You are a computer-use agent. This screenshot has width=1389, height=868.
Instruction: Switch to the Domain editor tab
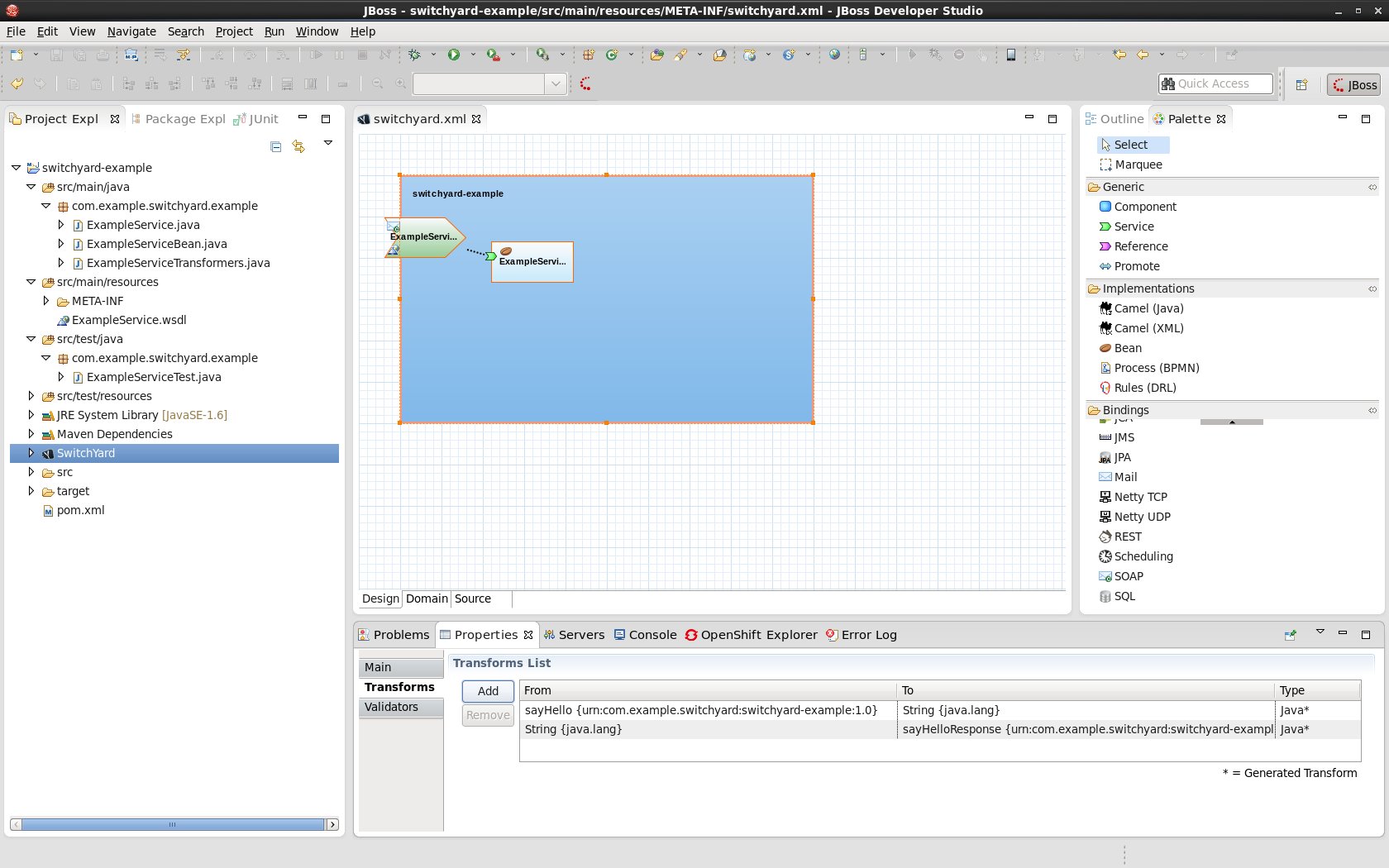(x=427, y=599)
